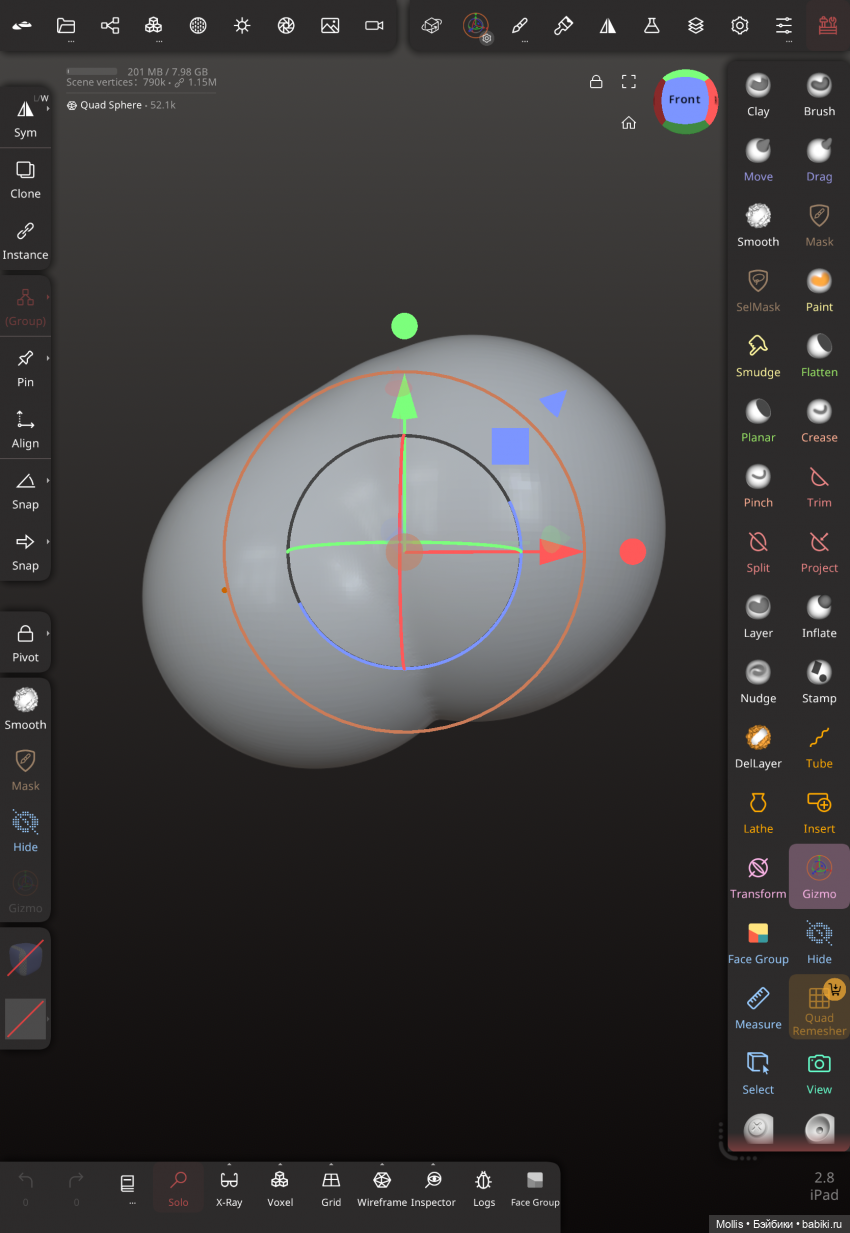Pick the Pinch tool

[758, 486]
